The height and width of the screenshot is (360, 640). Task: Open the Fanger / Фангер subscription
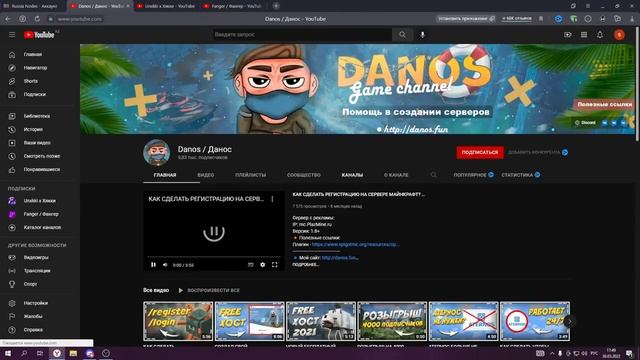click(x=40, y=214)
